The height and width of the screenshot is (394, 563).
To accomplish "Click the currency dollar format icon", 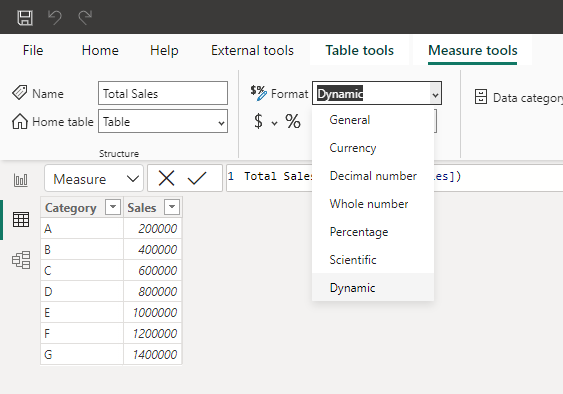I will pos(258,121).
